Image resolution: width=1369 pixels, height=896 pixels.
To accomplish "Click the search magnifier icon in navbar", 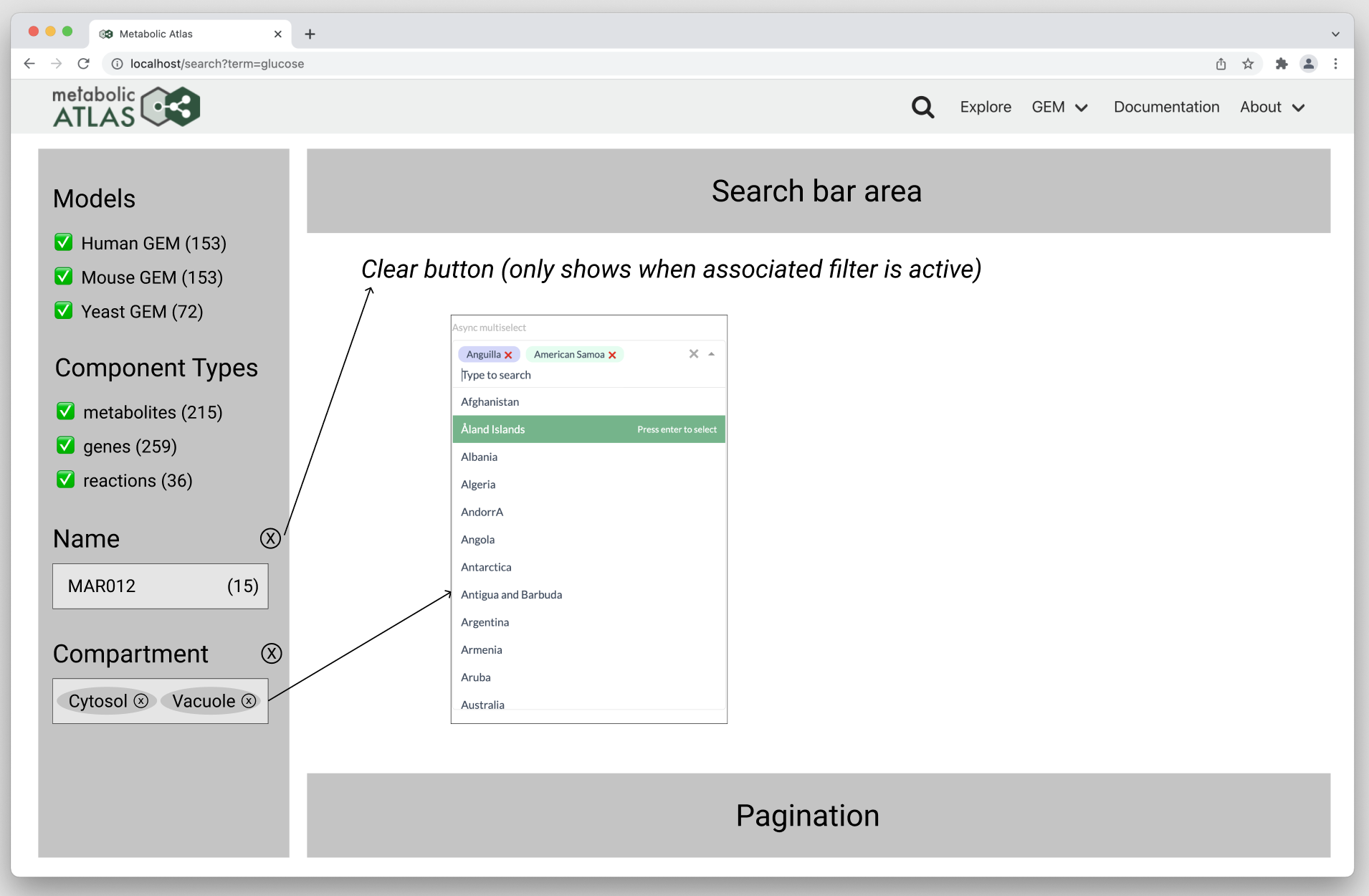I will pyautogui.click(x=922, y=106).
